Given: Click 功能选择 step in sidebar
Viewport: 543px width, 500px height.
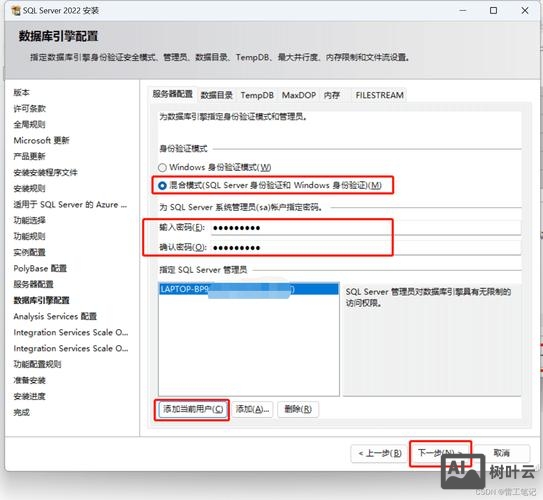Looking at the screenshot, I should 29,220.
